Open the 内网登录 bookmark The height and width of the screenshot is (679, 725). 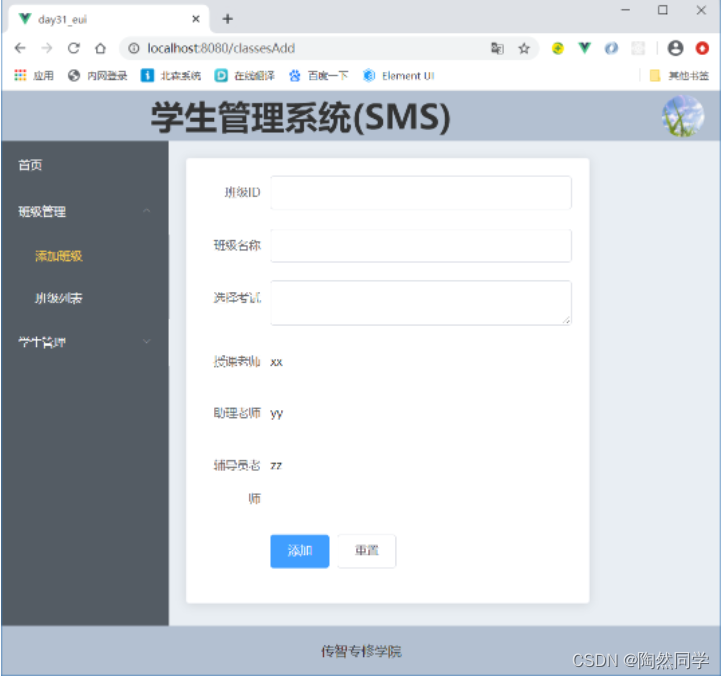coord(98,75)
